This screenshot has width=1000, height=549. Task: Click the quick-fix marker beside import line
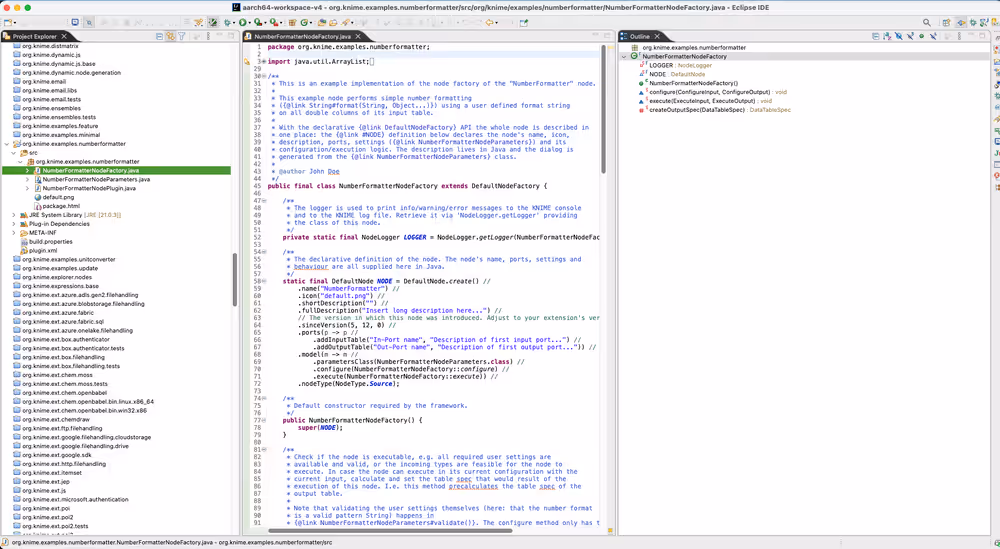pyautogui.click(x=247, y=62)
